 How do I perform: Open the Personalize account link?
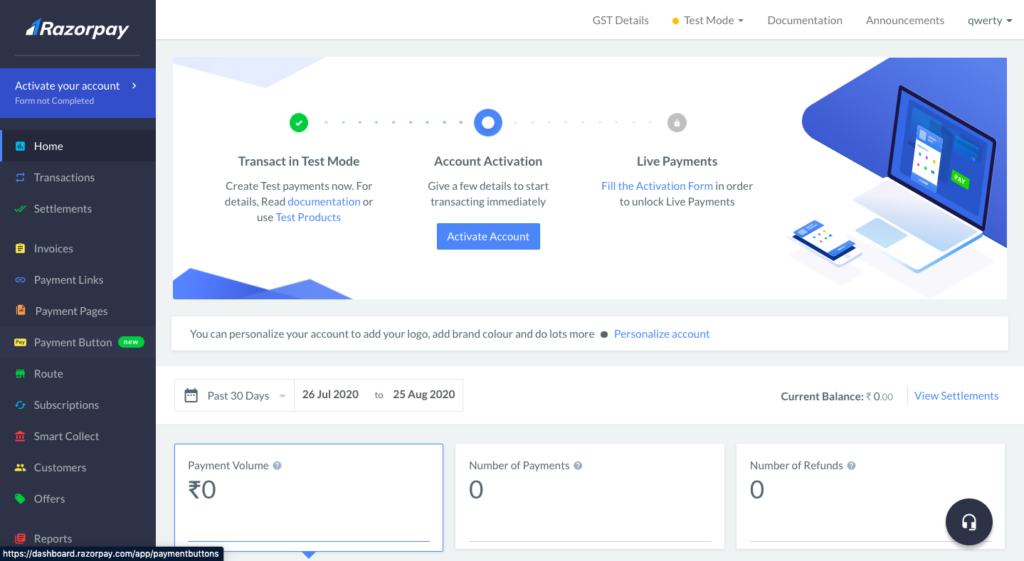coord(662,334)
